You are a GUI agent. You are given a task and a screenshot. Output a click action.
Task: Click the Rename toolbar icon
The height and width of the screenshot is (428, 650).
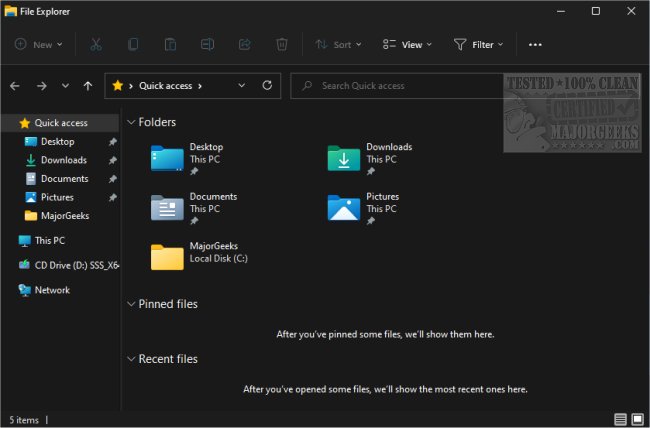click(207, 44)
